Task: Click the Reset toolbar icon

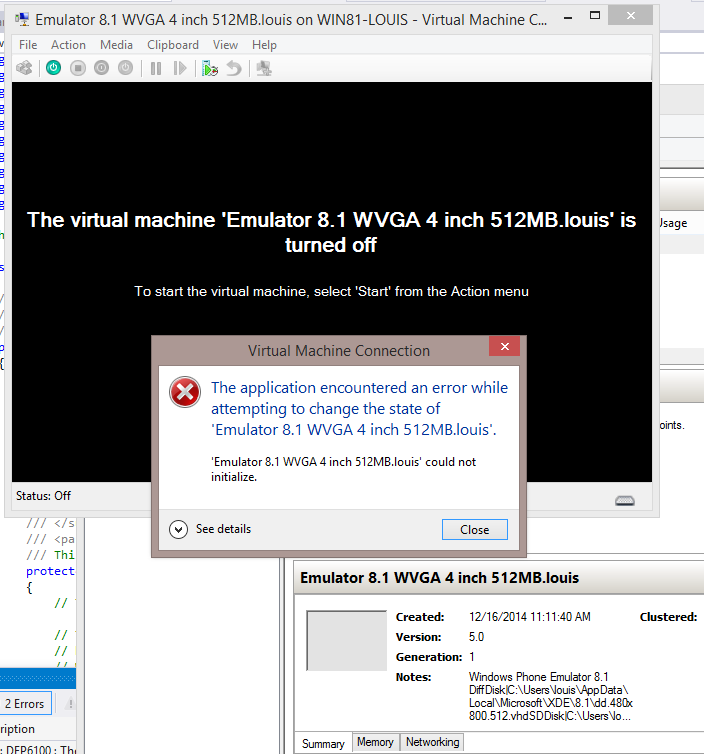Action: pos(180,68)
